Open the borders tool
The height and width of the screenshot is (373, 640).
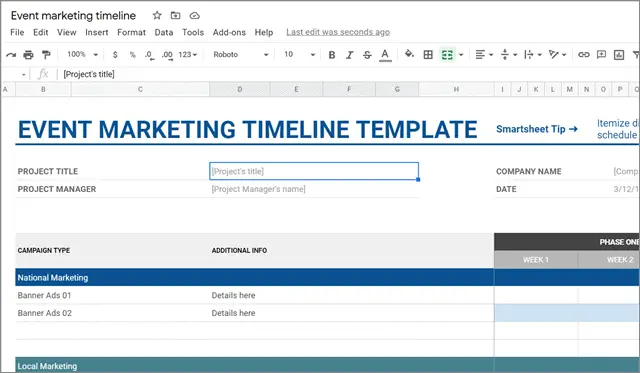tap(428, 55)
